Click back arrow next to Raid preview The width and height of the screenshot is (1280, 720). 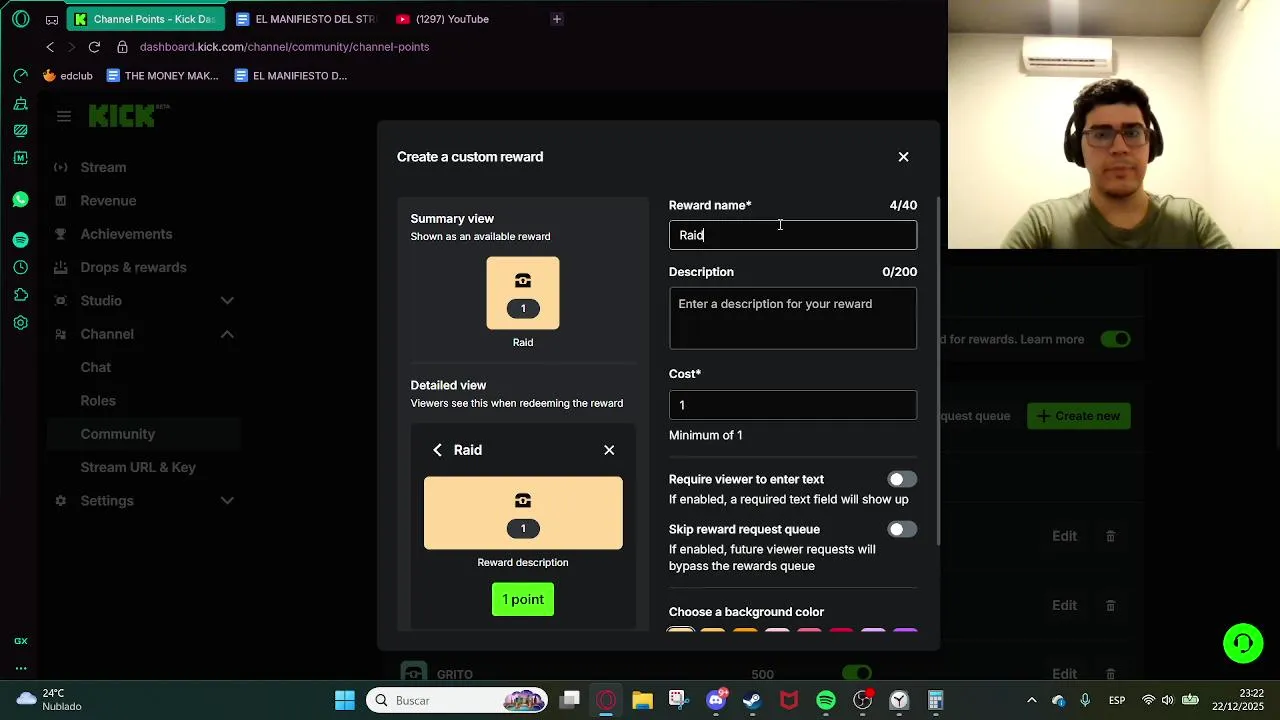click(437, 450)
